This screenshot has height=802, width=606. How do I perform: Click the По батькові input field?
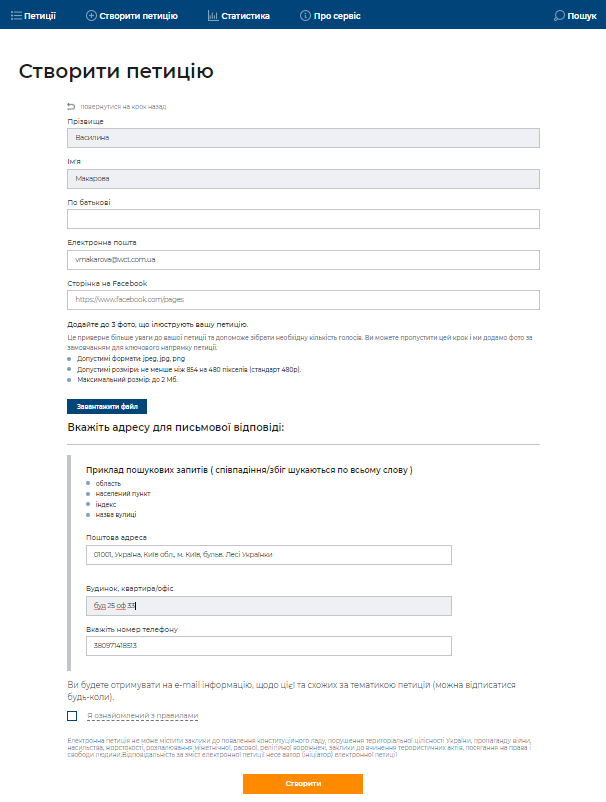point(303,219)
